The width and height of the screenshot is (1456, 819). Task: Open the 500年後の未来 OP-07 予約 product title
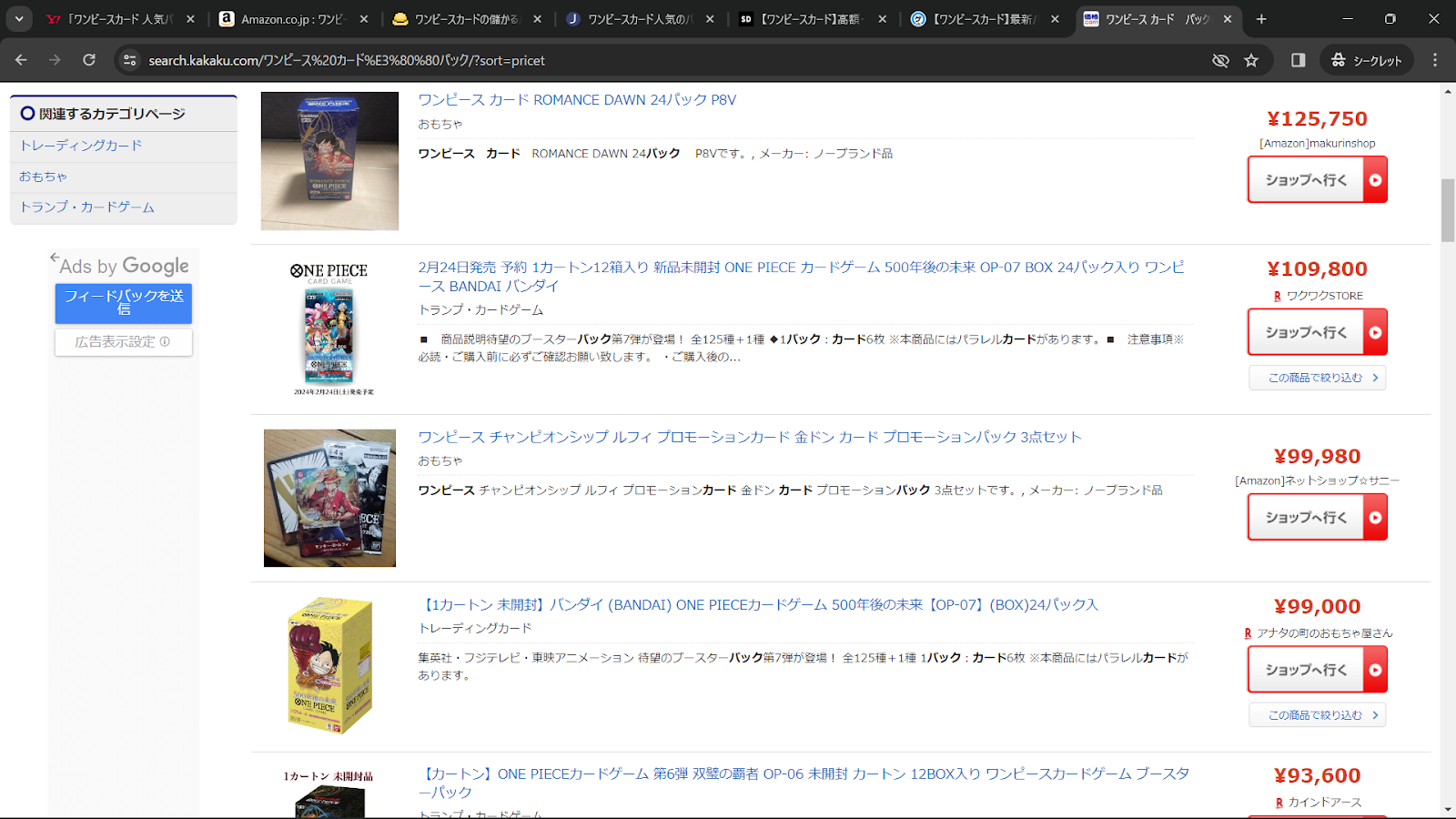[801, 277]
